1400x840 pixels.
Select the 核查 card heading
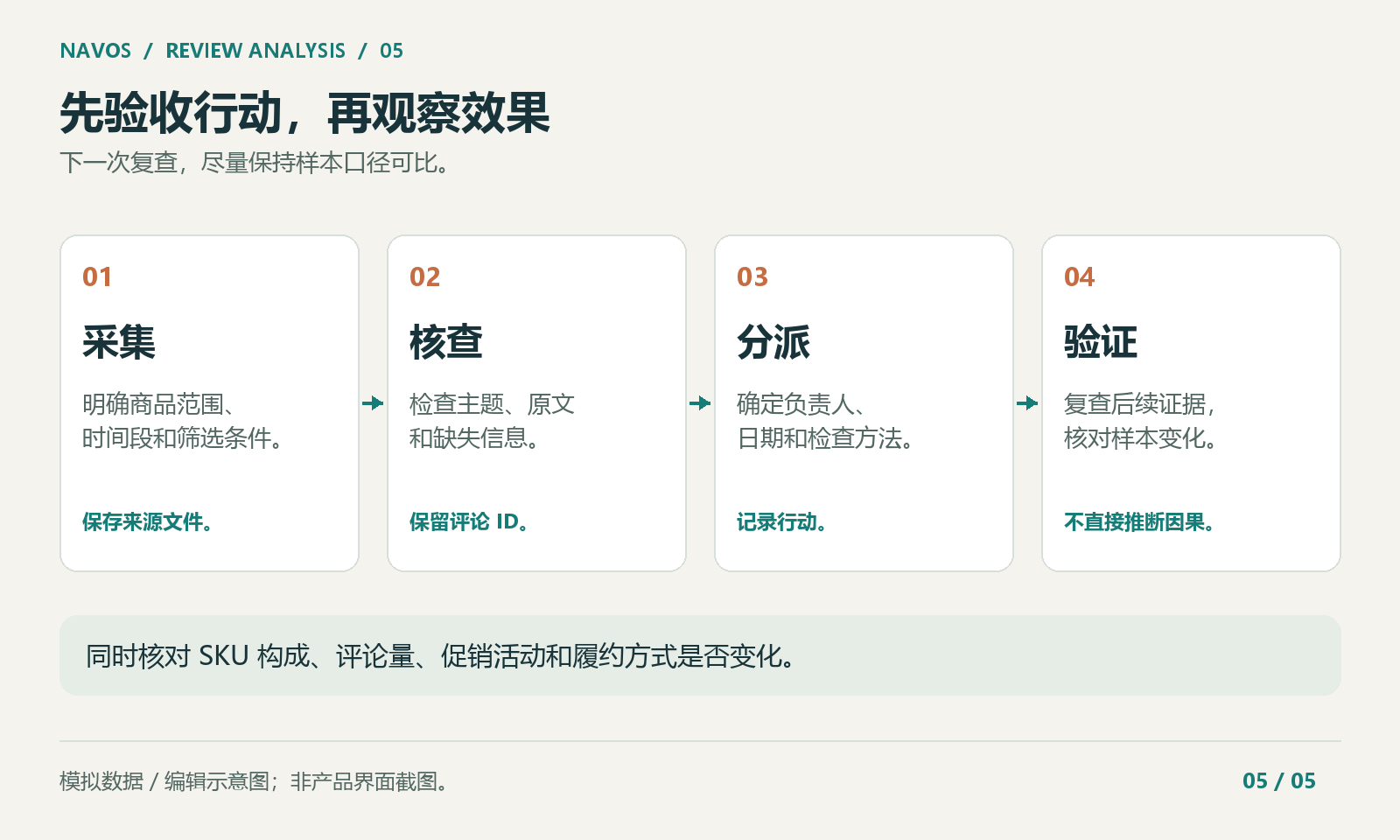pyautogui.click(x=446, y=341)
